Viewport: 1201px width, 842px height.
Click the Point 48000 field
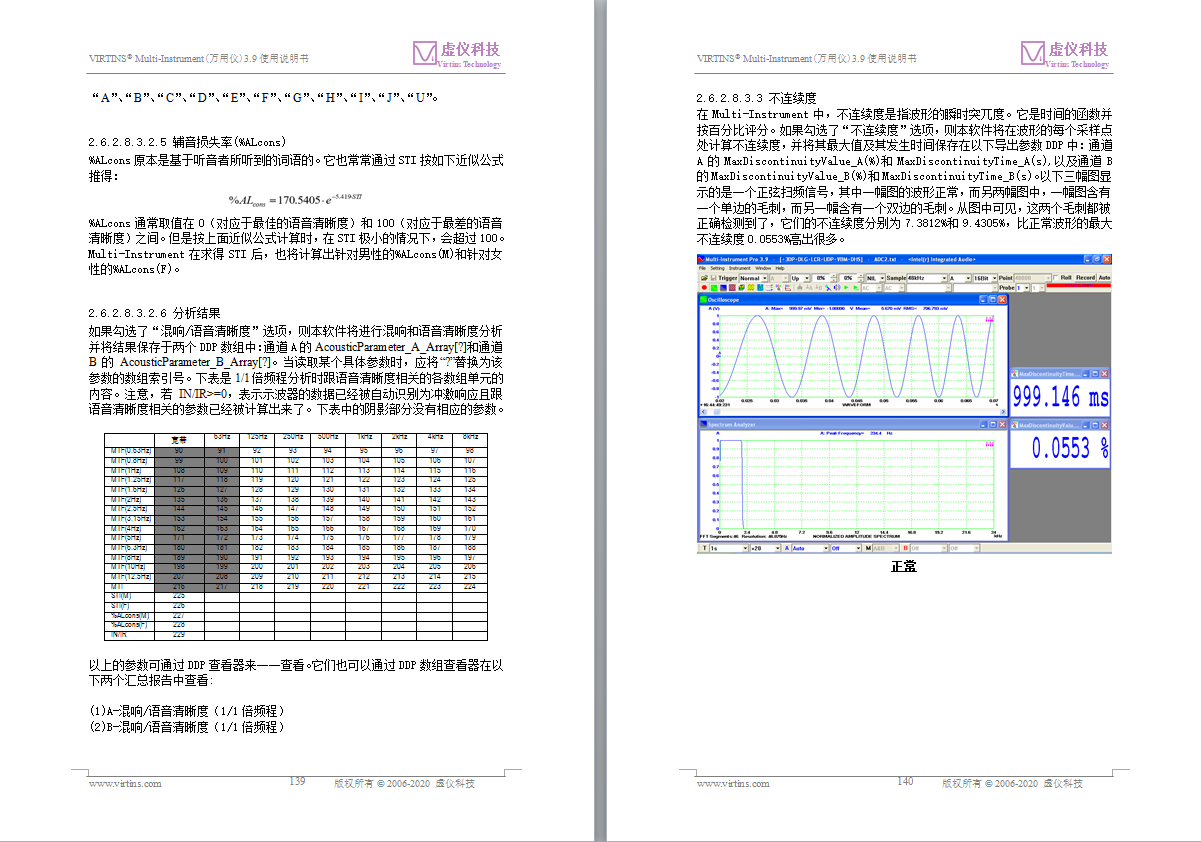coord(1032,278)
